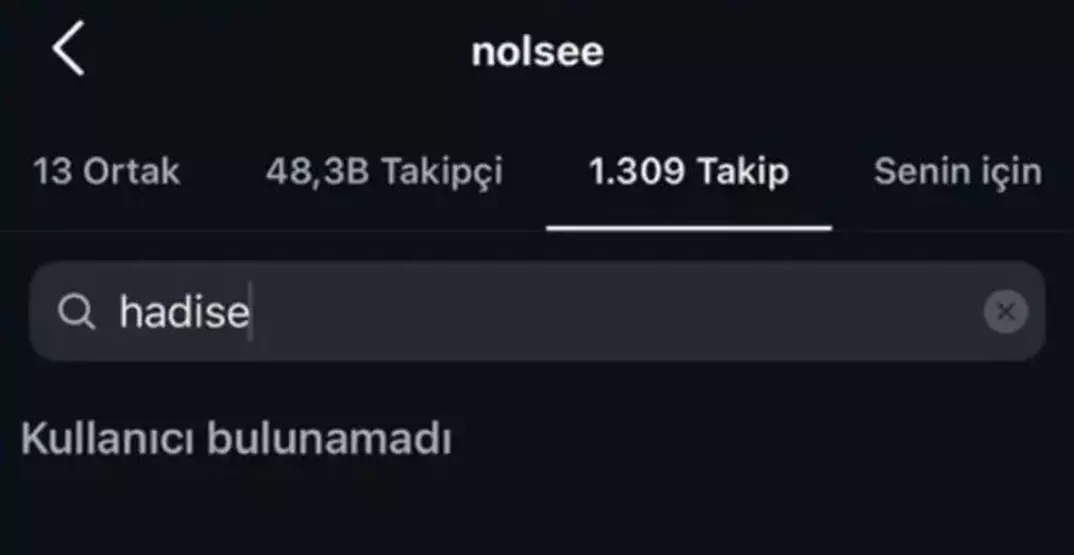Open the 13 Ortak tab

(x=107, y=172)
